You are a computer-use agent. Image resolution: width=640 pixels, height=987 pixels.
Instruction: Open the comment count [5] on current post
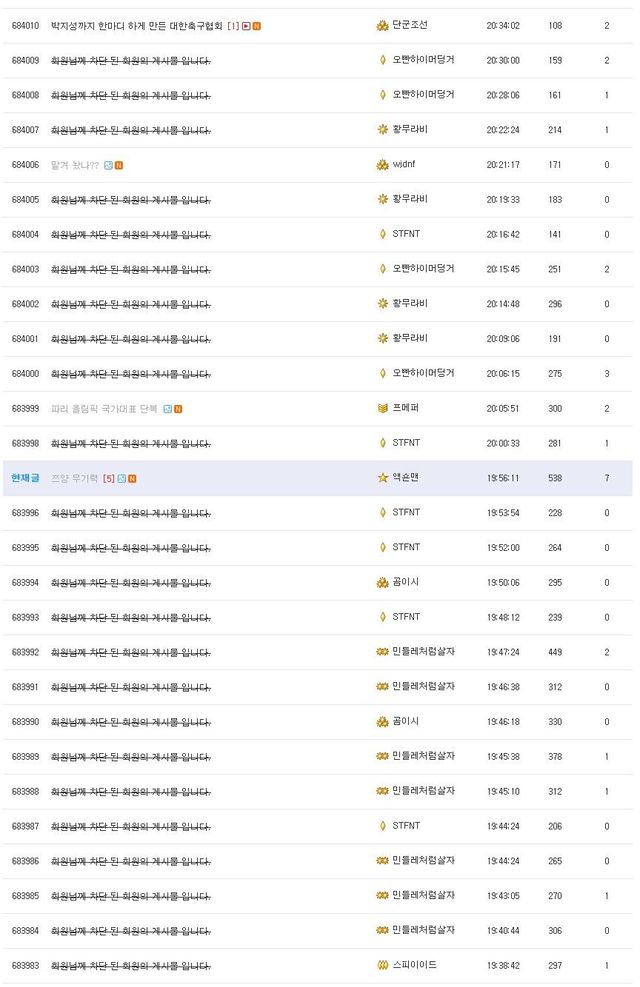click(109, 478)
